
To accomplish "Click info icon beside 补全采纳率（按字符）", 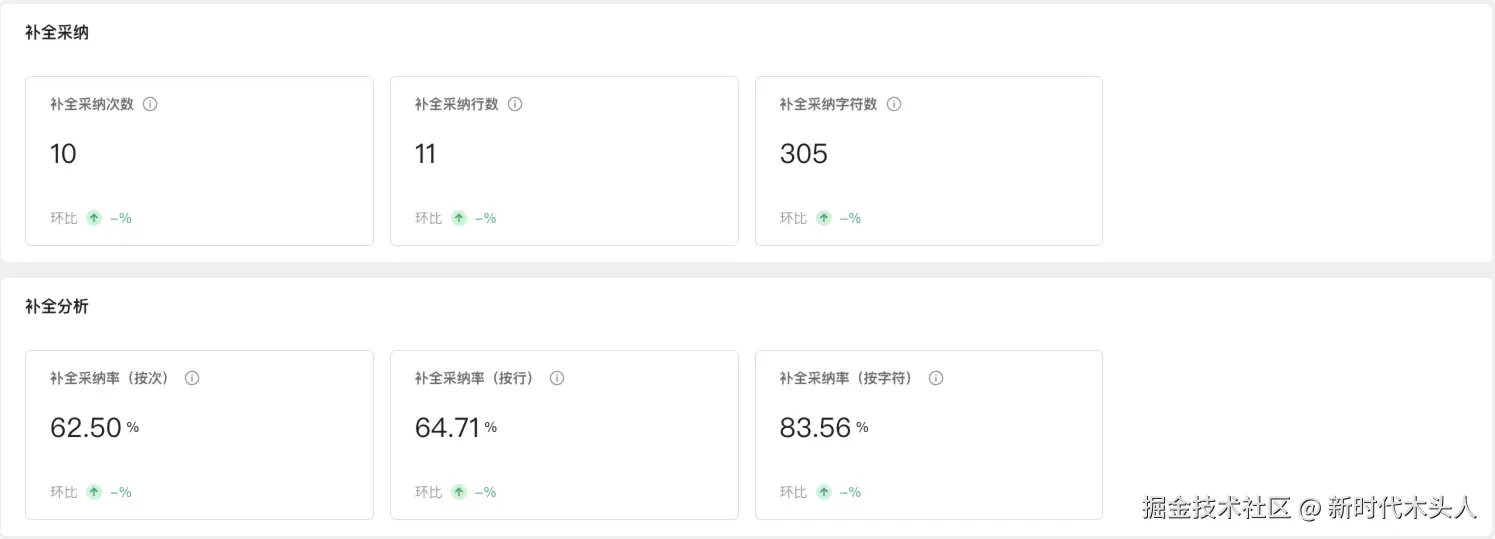I will click(936, 378).
